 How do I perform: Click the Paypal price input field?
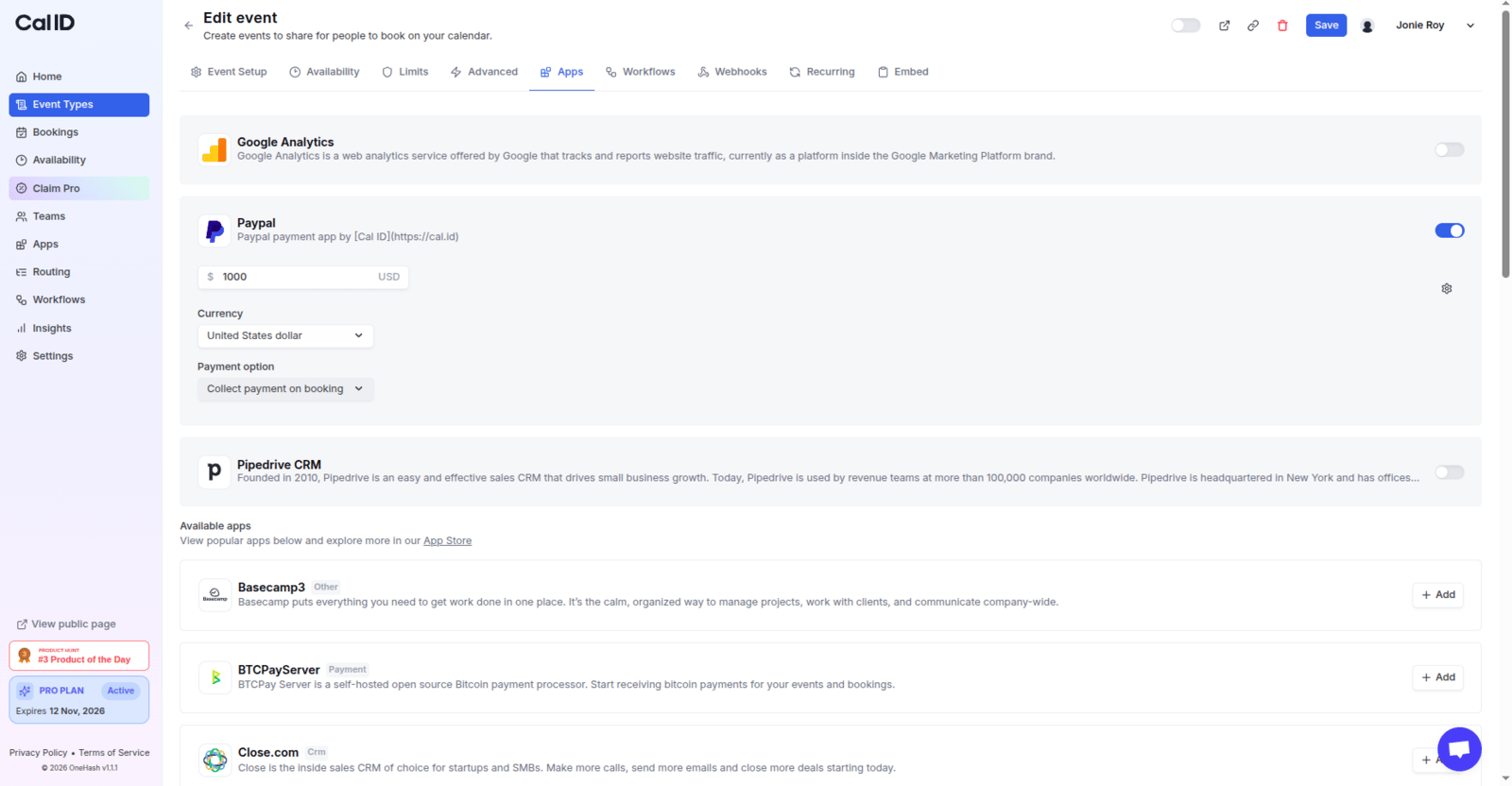302,277
